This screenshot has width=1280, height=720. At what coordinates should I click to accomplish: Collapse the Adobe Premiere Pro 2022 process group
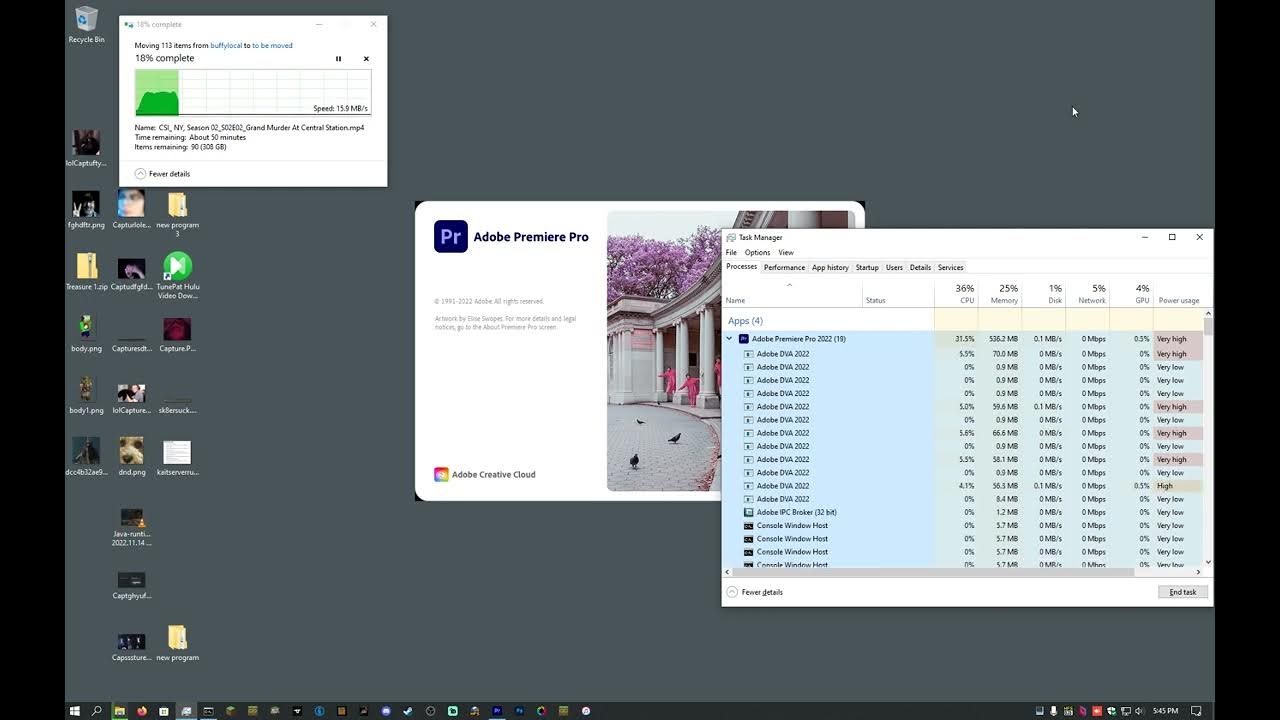(x=729, y=339)
